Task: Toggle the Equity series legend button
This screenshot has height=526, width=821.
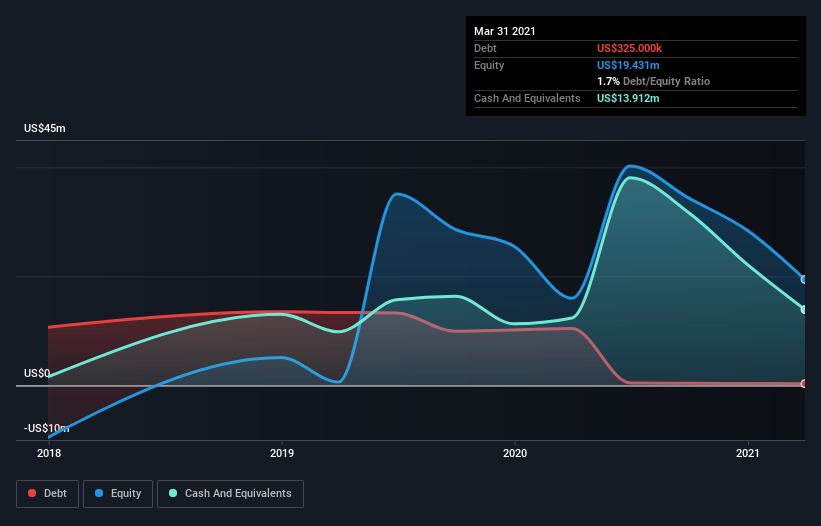Action: pos(118,494)
